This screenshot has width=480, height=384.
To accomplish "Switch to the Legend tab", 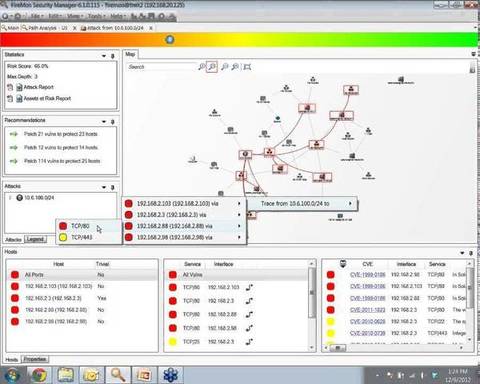I will (35, 239).
